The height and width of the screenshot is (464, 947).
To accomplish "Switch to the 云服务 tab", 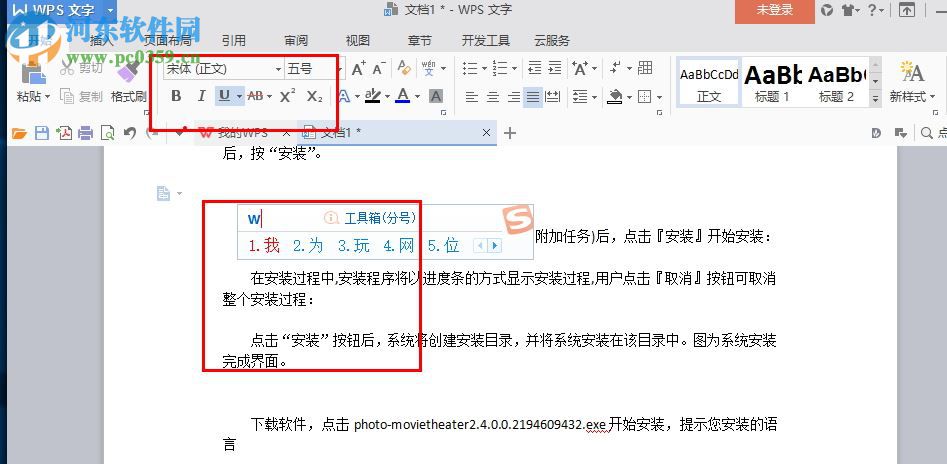I will [x=551, y=40].
